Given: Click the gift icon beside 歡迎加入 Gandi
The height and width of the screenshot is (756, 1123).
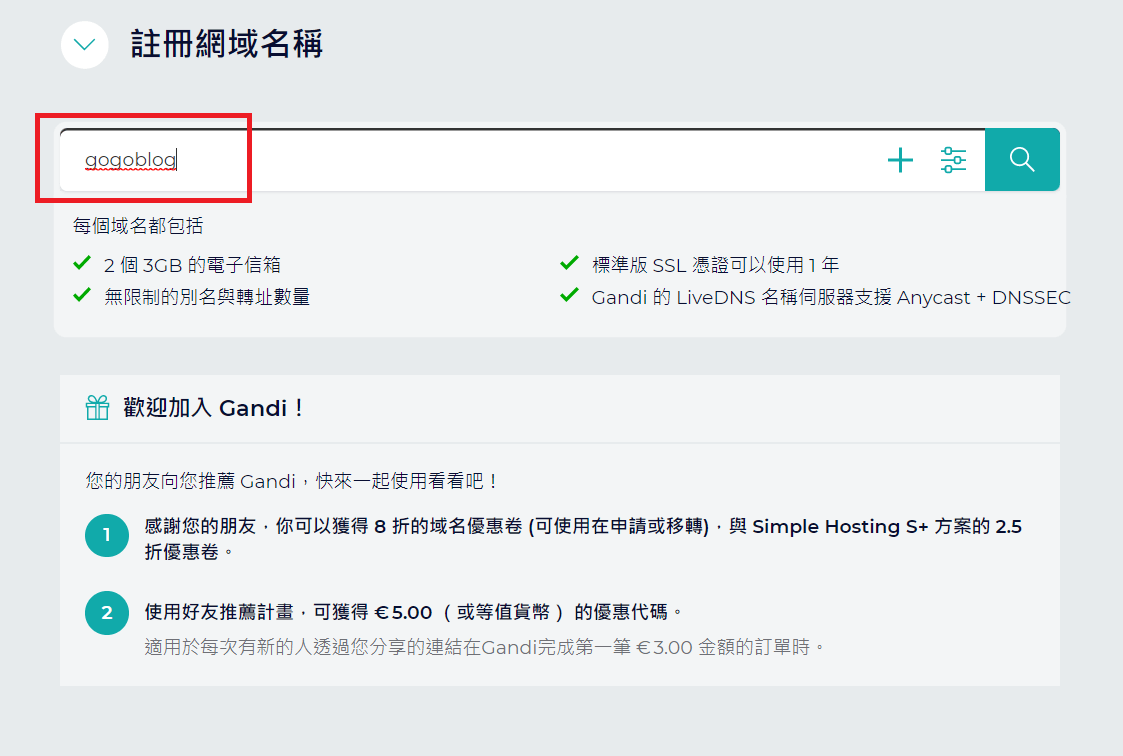Looking at the screenshot, I should point(97,408).
